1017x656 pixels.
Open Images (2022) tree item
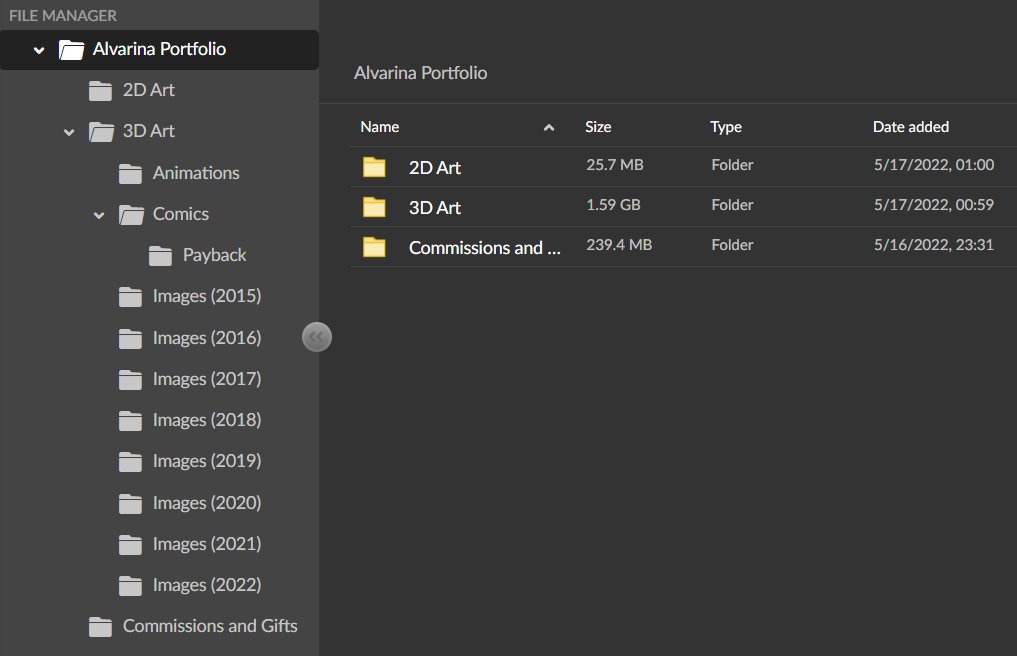207,585
